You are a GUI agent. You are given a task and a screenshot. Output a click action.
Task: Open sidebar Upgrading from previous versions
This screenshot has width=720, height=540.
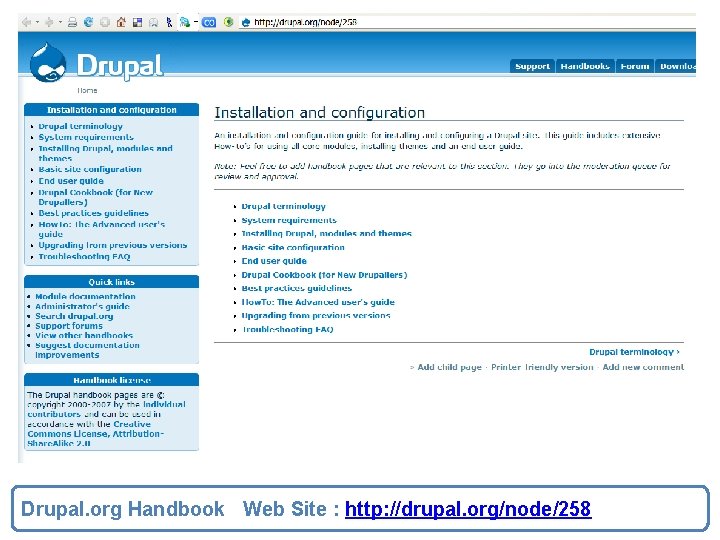[x=113, y=245]
